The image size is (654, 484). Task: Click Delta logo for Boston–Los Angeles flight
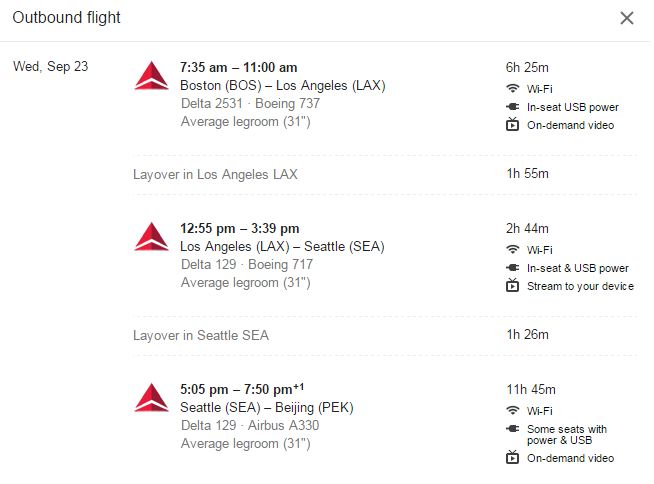(152, 76)
